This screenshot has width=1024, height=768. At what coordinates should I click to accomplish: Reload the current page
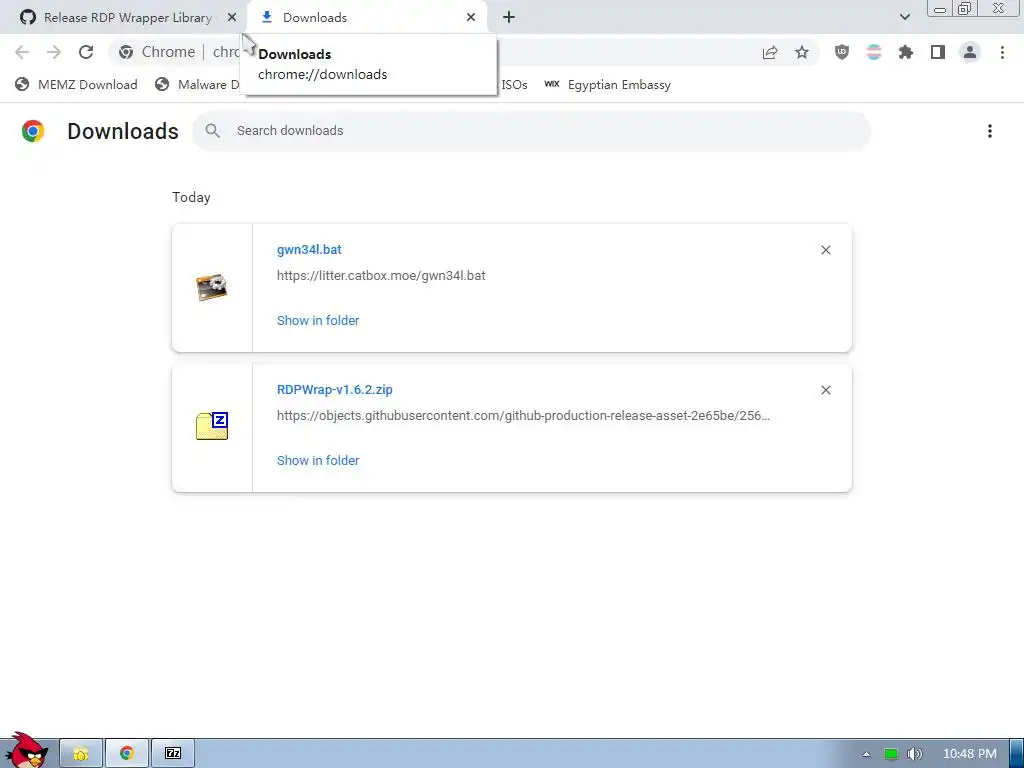[86, 52]
